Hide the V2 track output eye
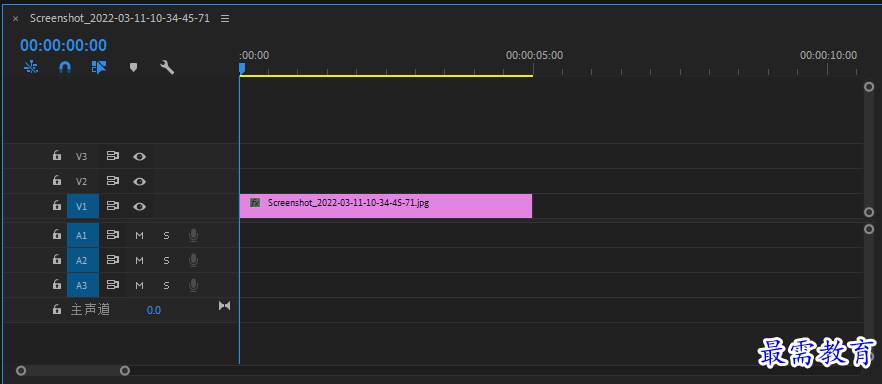The height and width of the screenshot is (384, 882). point(140,182)
